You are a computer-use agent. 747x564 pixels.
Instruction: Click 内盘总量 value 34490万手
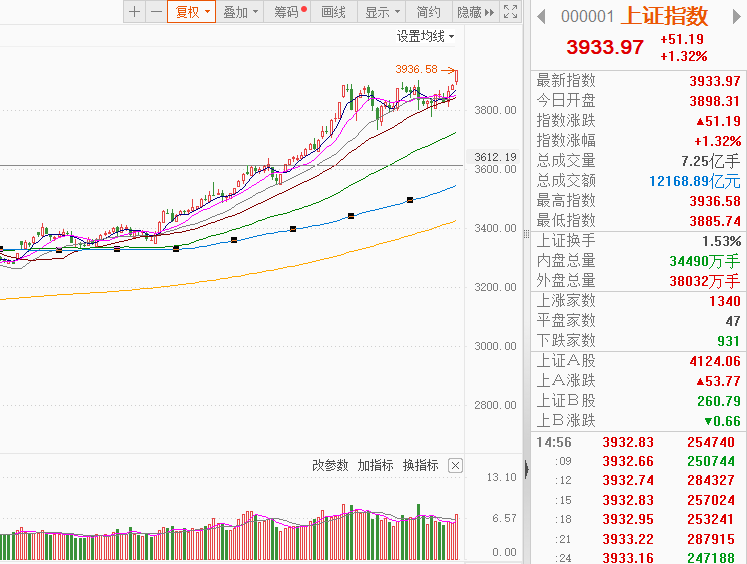pos(705,261)
